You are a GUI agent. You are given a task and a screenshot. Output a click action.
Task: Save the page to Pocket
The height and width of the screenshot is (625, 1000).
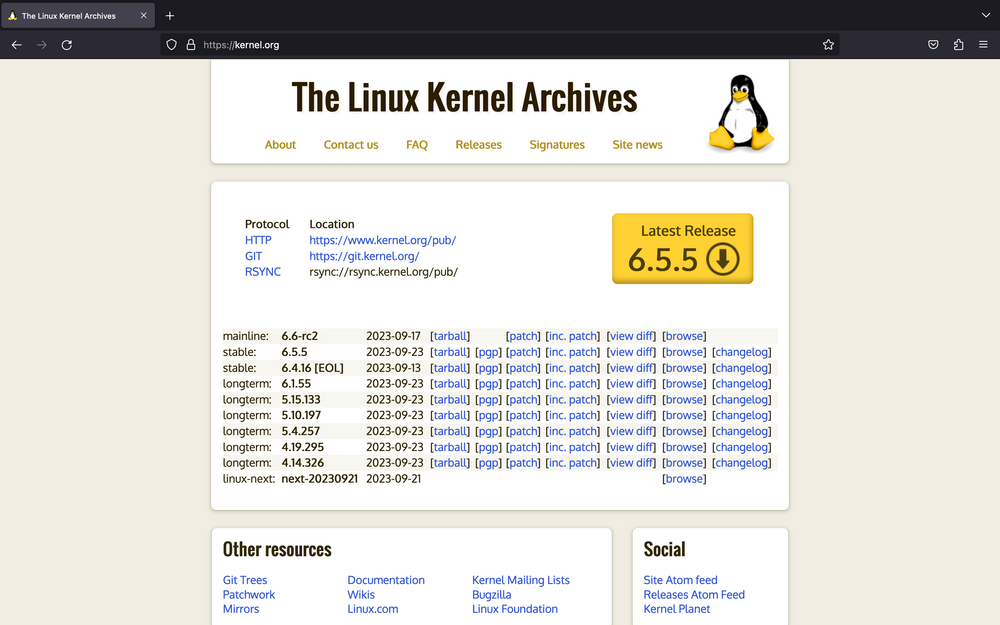[x=933, y=44]
